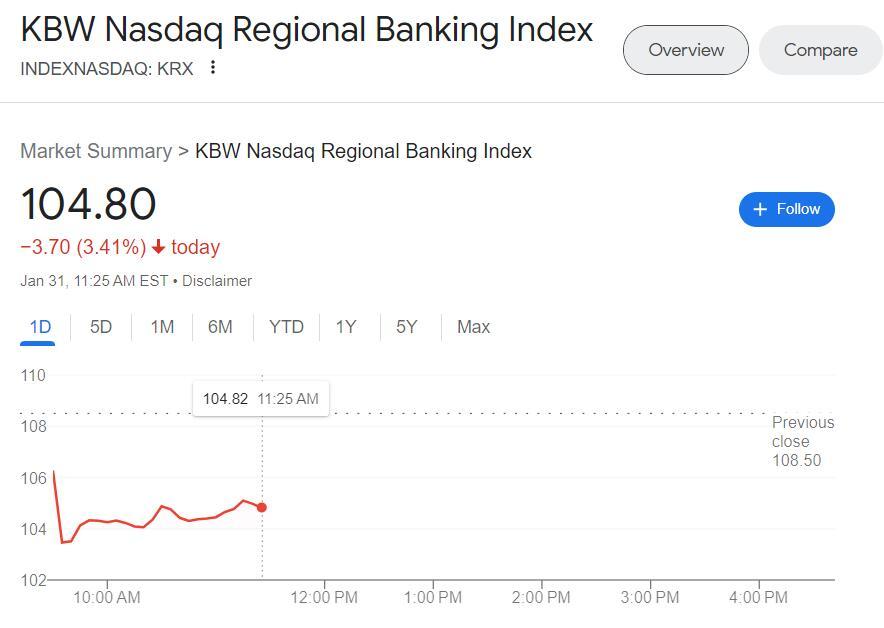
Task: Select the Max time range
Action: pyautogui.click(x=473, y=327)
